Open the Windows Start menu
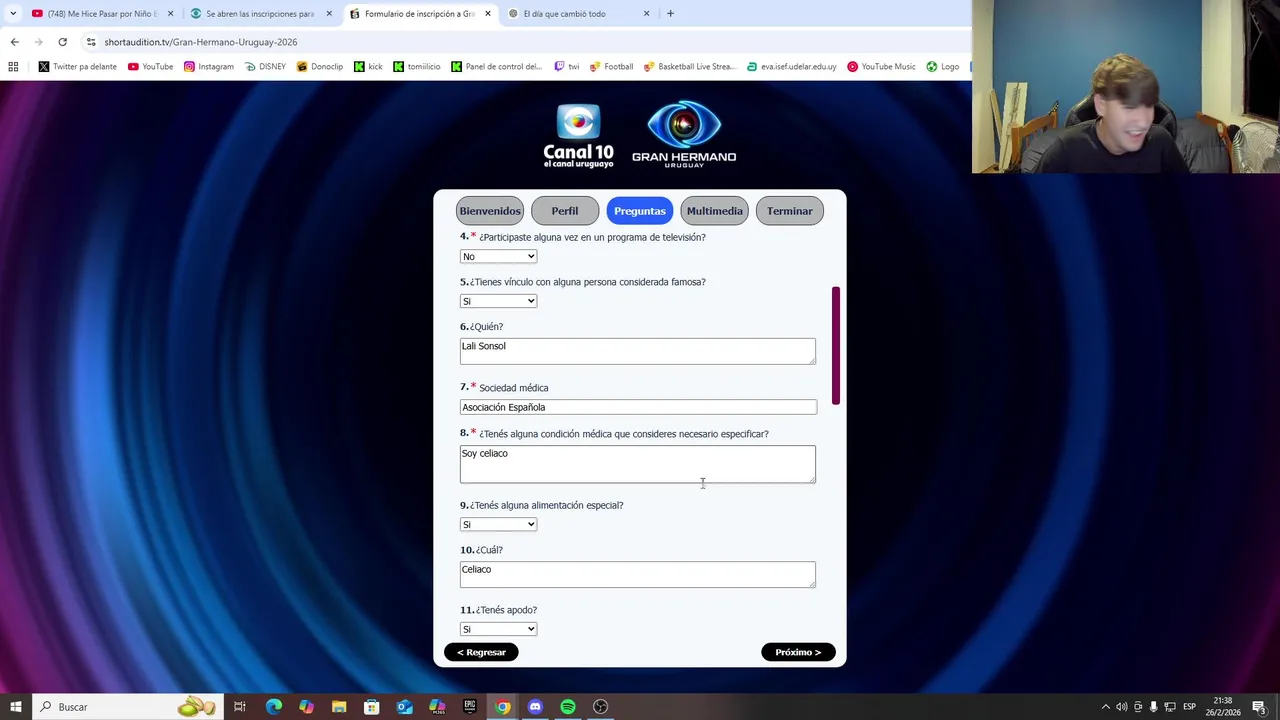Screen dimensions: 1280x720 pyautogui.click(x=15, y=707)
